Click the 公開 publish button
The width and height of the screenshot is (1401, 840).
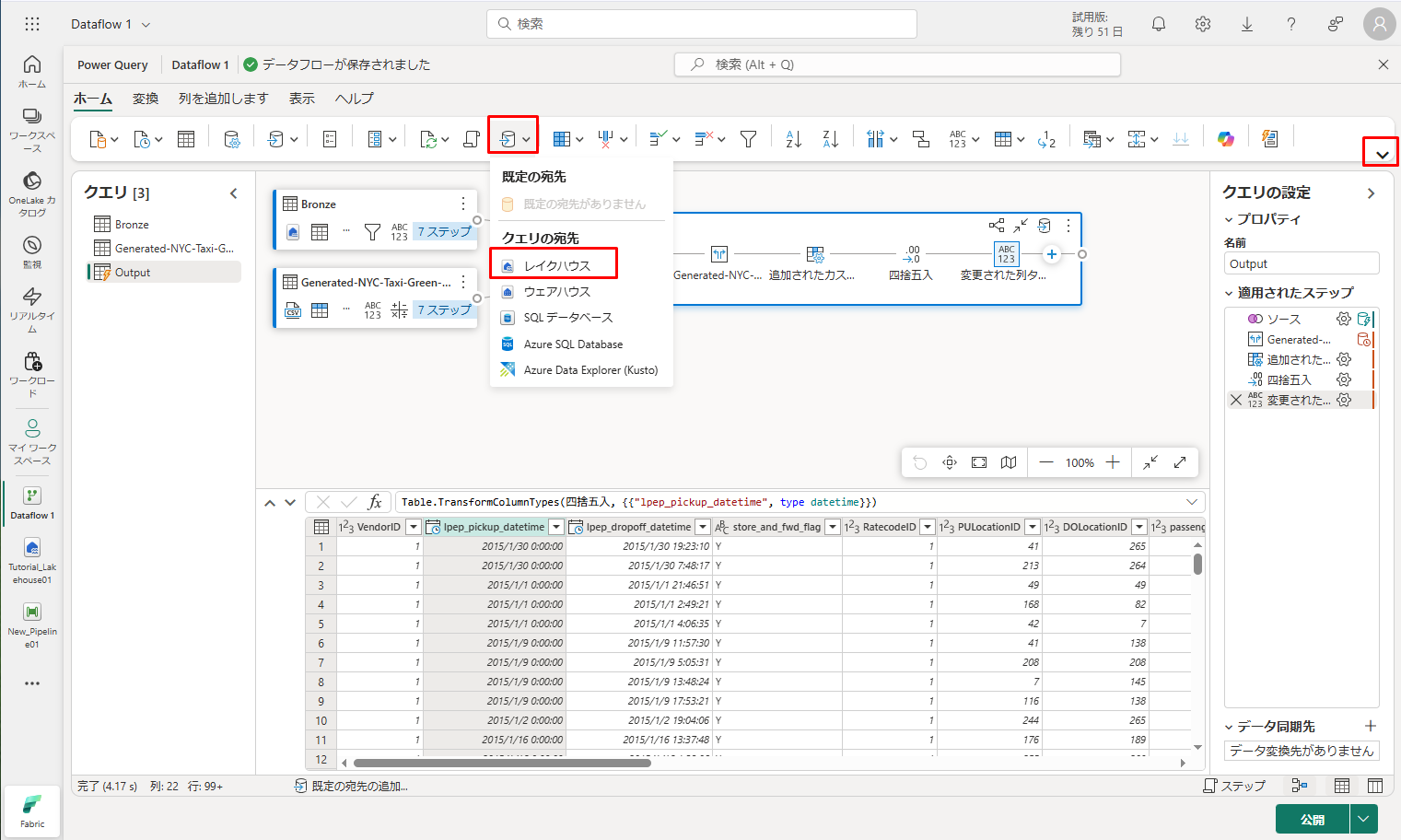click(x=1312, y=819)
